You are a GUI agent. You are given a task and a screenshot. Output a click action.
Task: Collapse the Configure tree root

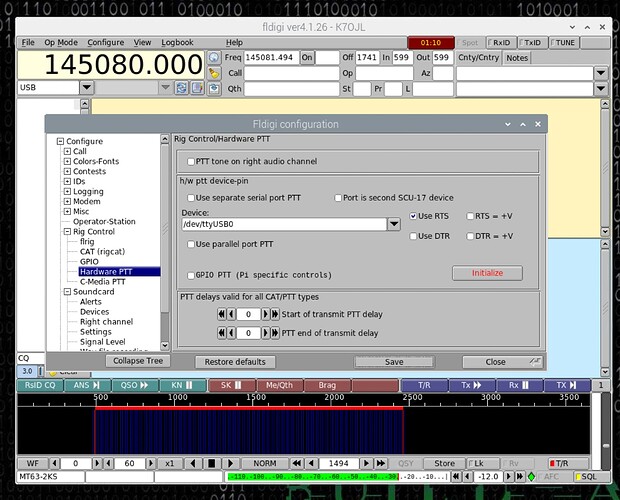coord(60,141)
